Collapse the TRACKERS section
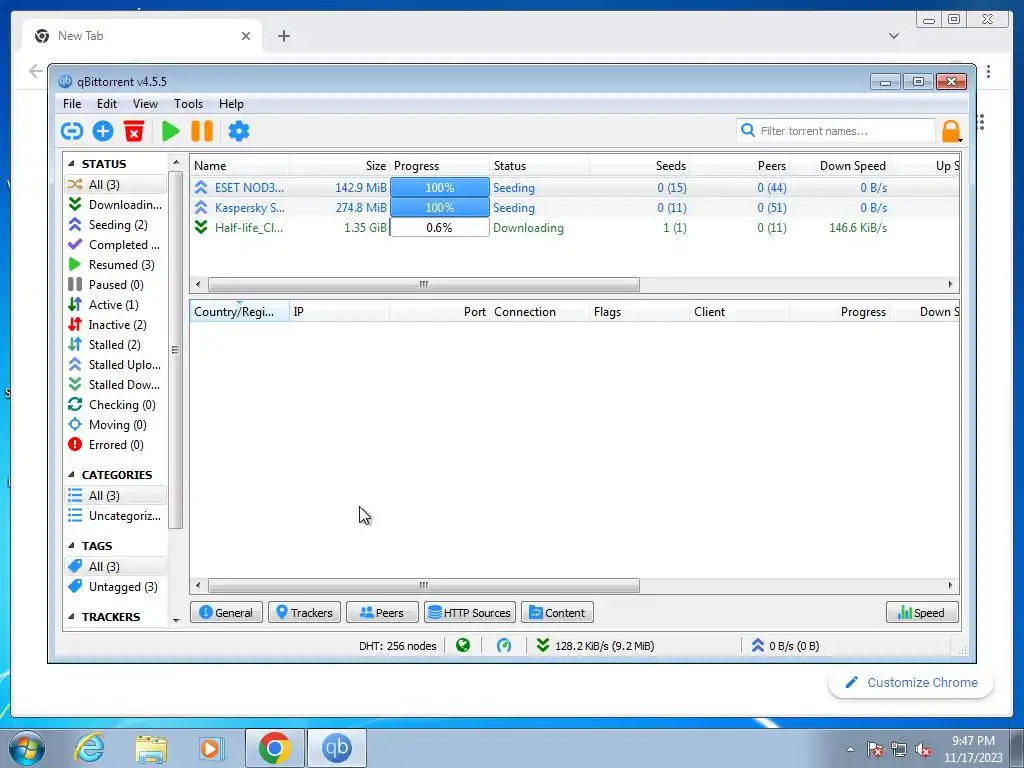The width and height of the screenshot is (1024, 768). click(x=71, y=617)
